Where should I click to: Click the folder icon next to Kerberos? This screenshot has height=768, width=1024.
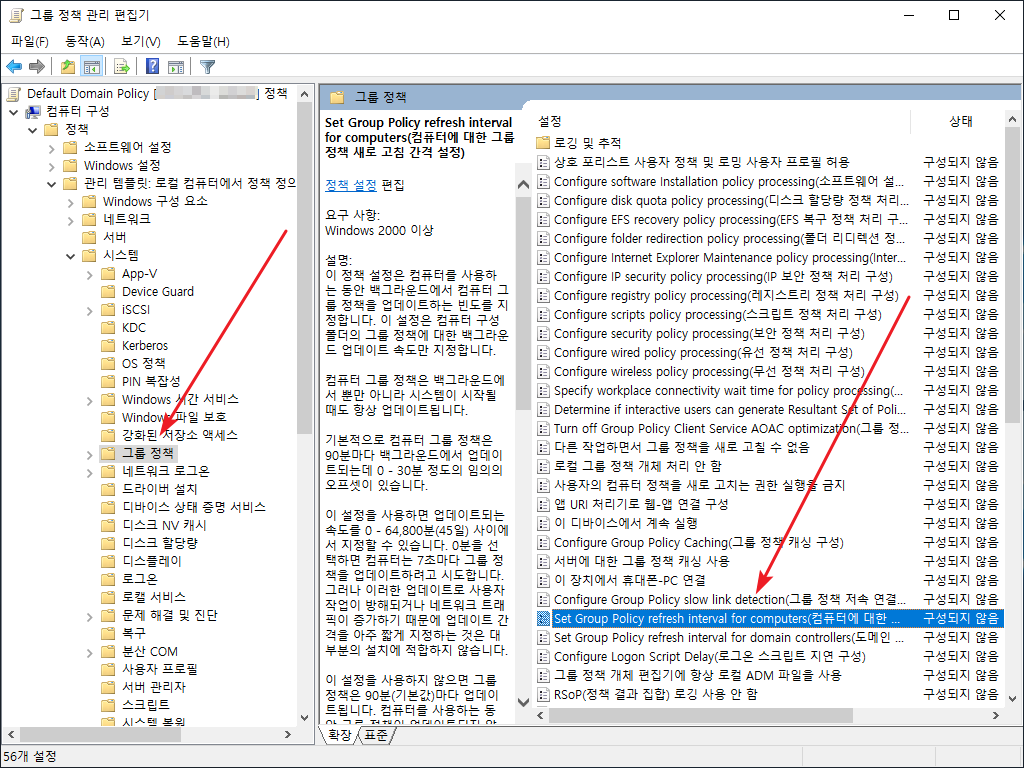click(108, 345)
